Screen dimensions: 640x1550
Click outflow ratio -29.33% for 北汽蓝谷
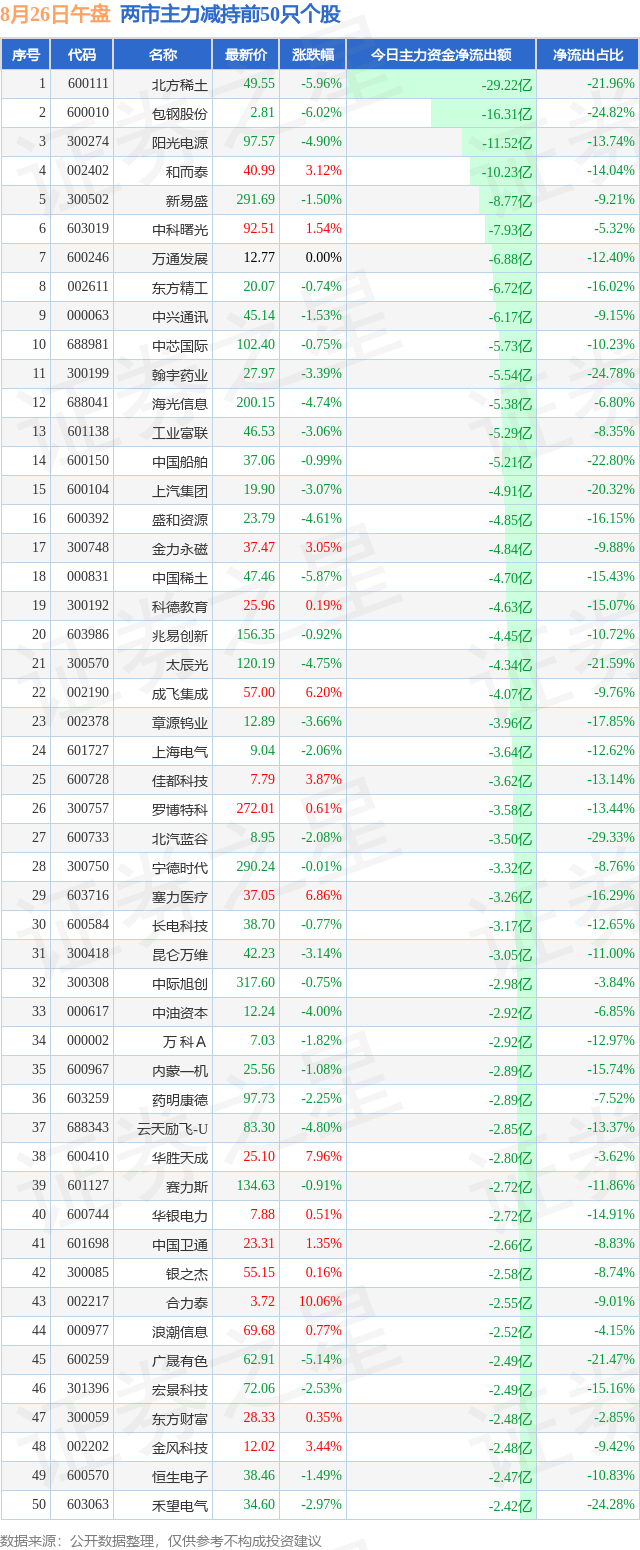point(611,837)
